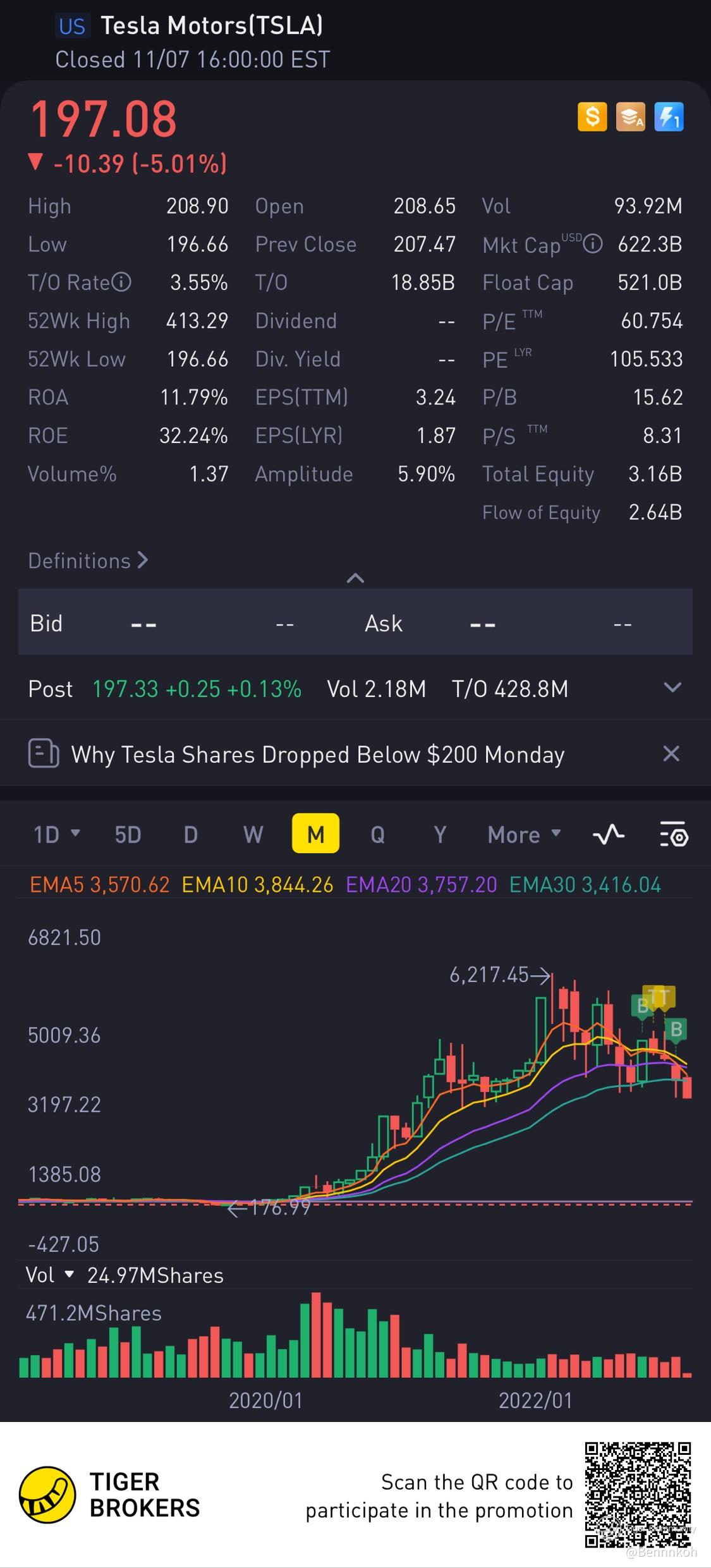
Task: Switch to the Q quarterly chart tab
Action: coord(377,835)
